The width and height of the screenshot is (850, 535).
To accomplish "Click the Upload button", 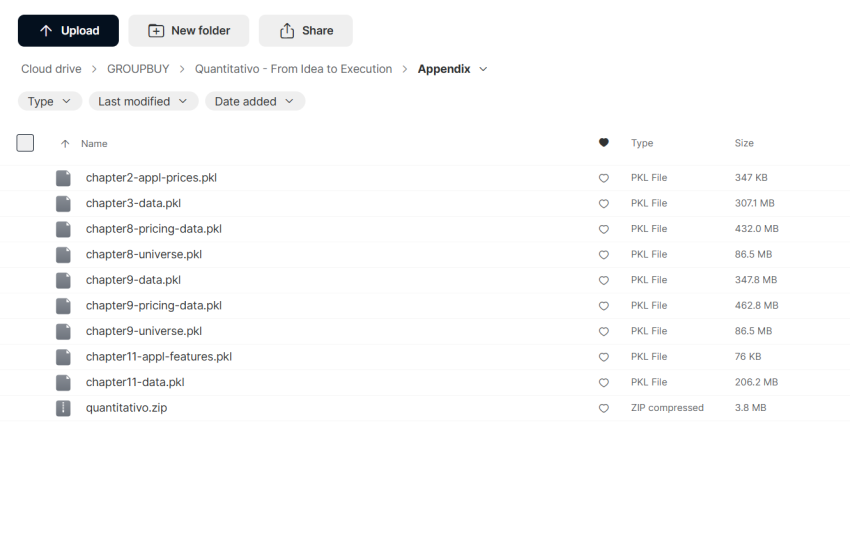I will tap(68, 31).
